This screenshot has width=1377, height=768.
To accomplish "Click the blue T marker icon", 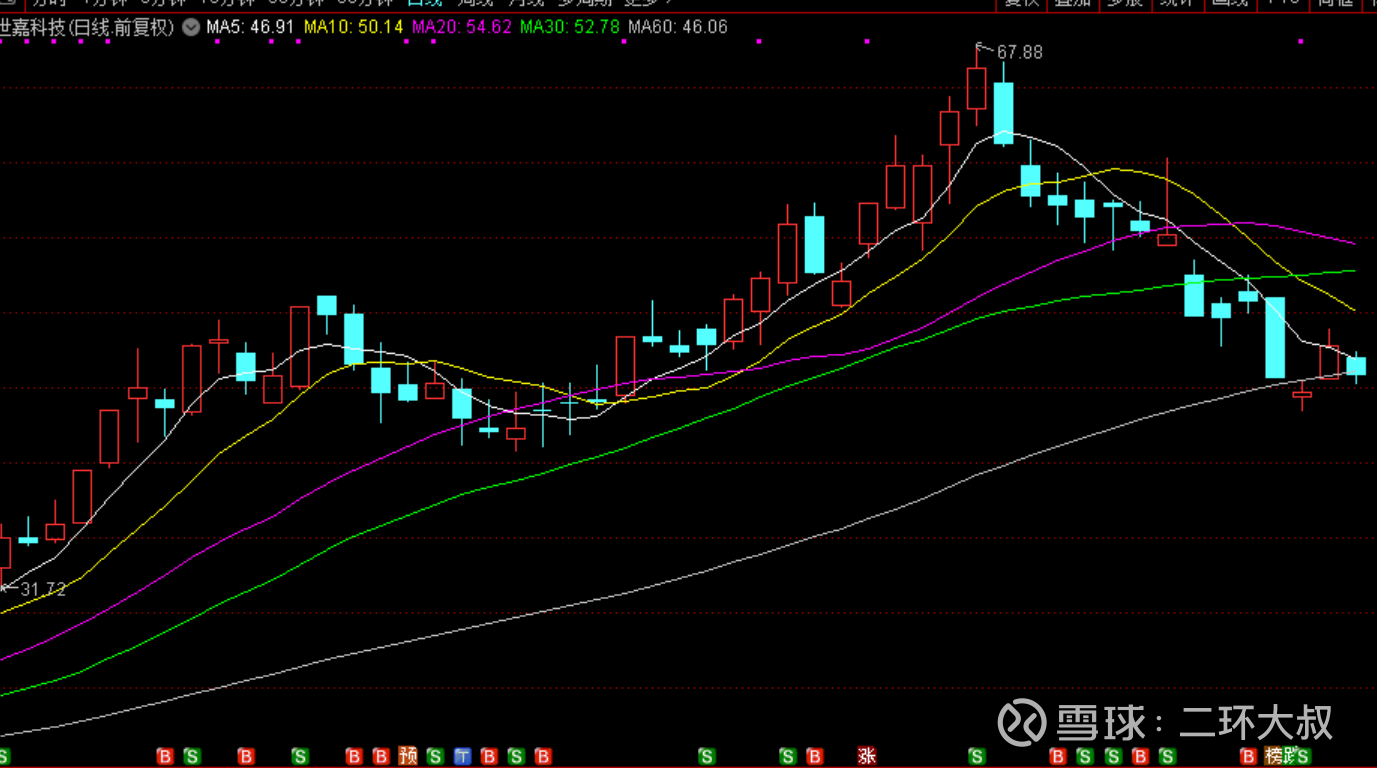I will click(x=462, y=756).
